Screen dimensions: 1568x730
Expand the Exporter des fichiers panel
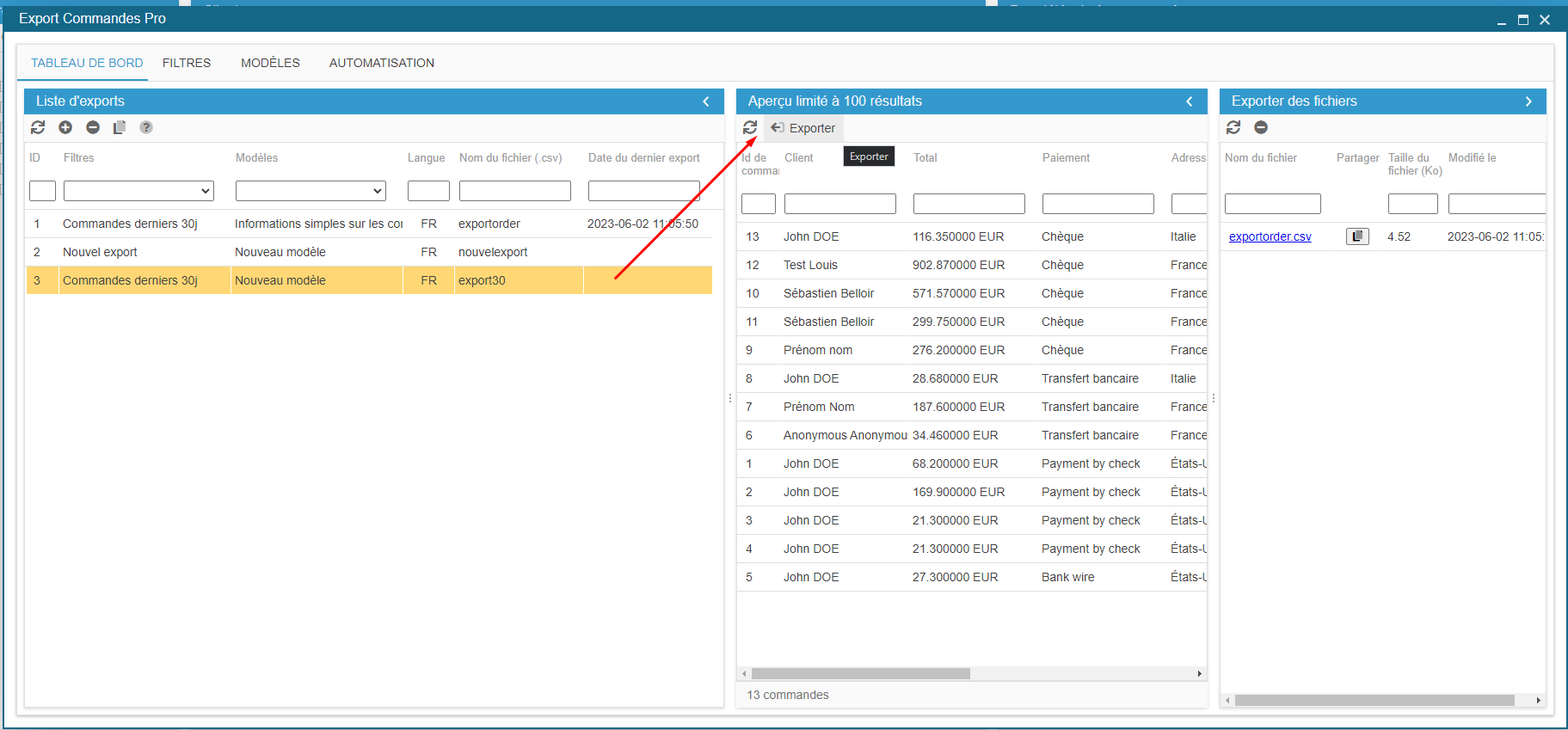click(x=1528, y=101)
